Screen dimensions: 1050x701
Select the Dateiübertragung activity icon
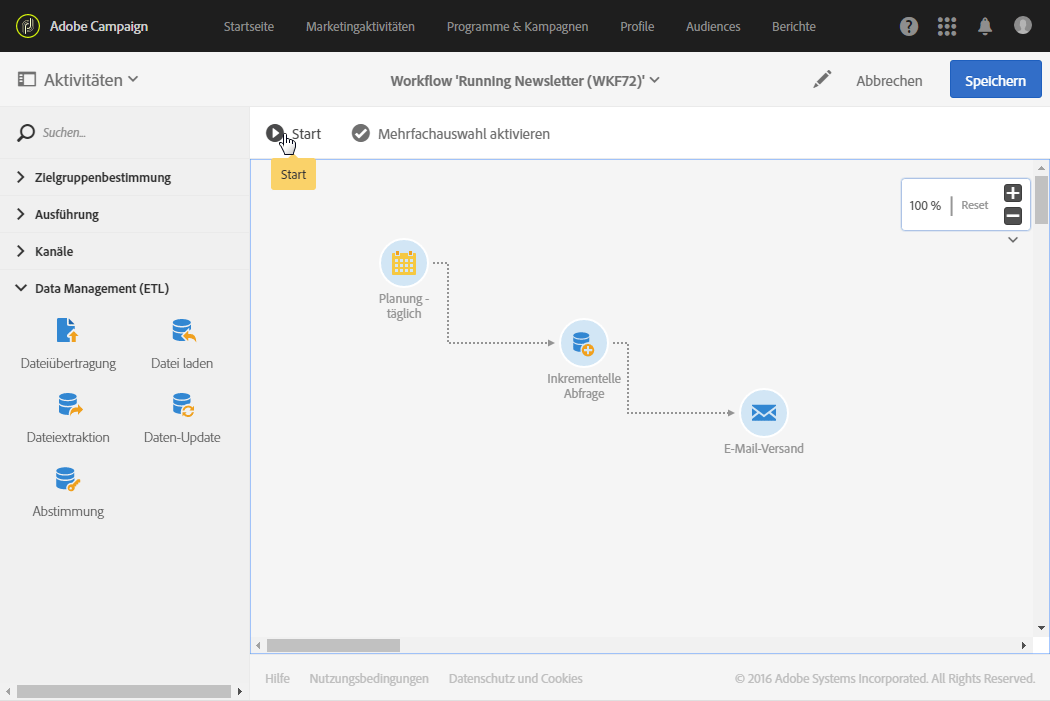pyautogui.click(x=67, y=330)
